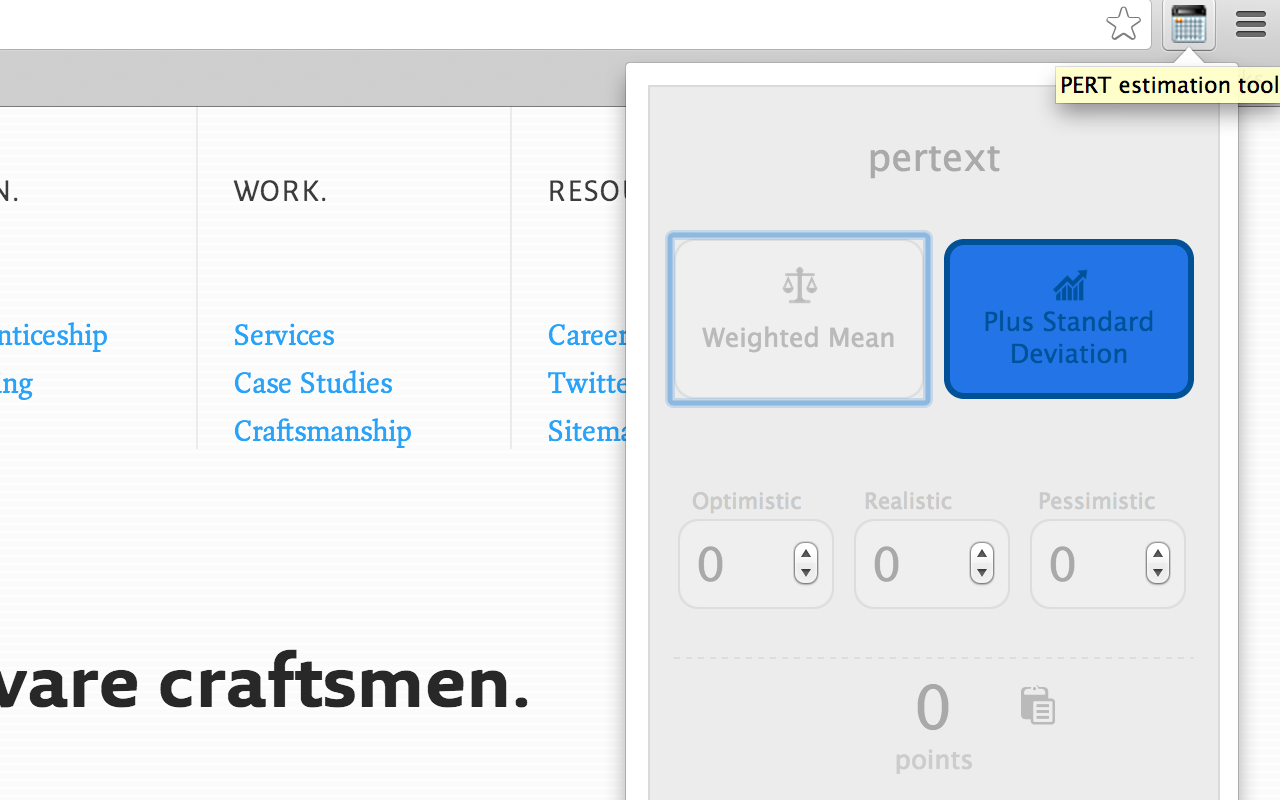Click the bar chart icon on Plus Standard Deviation
This screenshot has width=1280, height=800.
click(1069, 287)
